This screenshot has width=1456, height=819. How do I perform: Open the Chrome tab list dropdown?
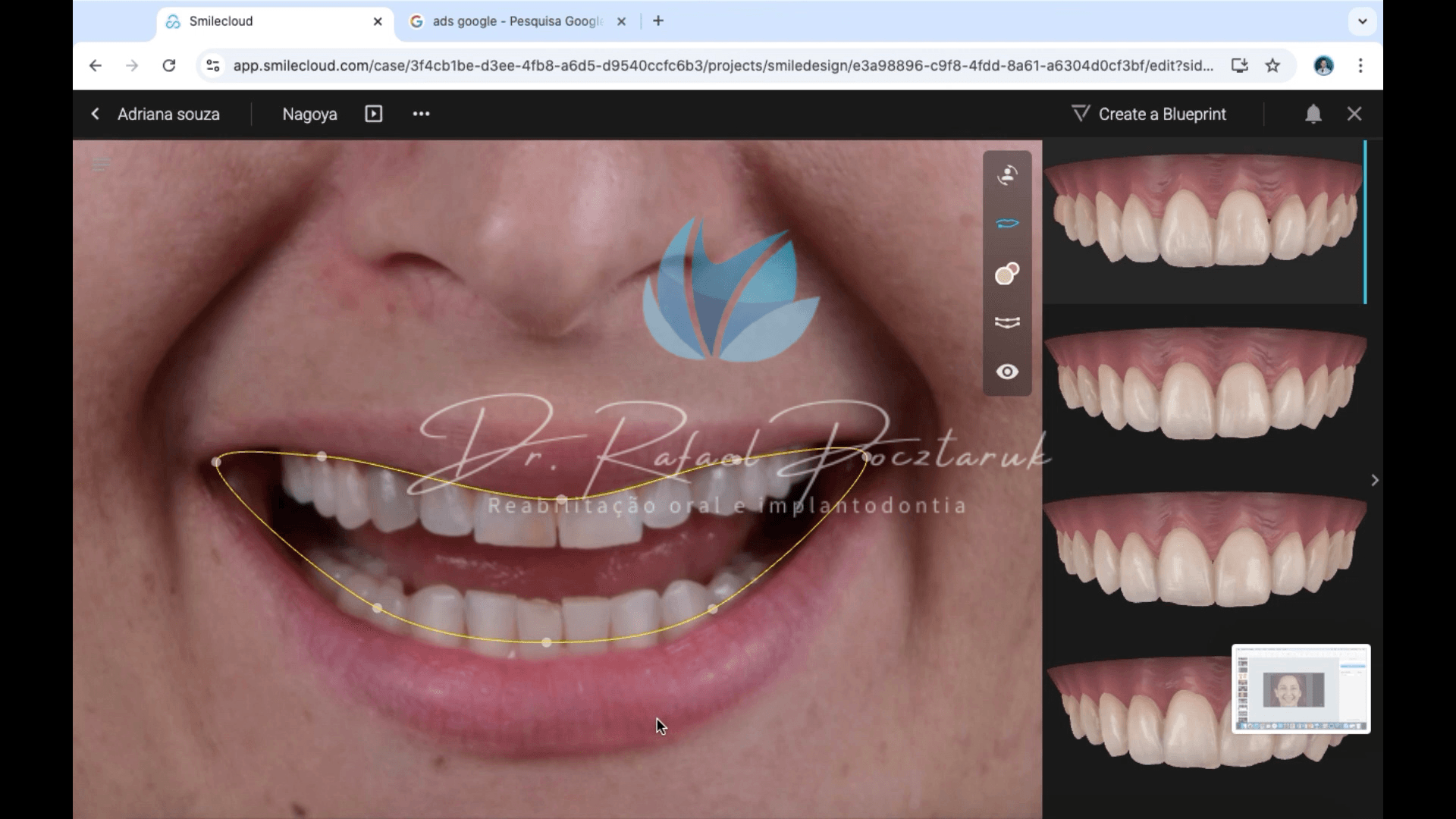[1362, 21]
